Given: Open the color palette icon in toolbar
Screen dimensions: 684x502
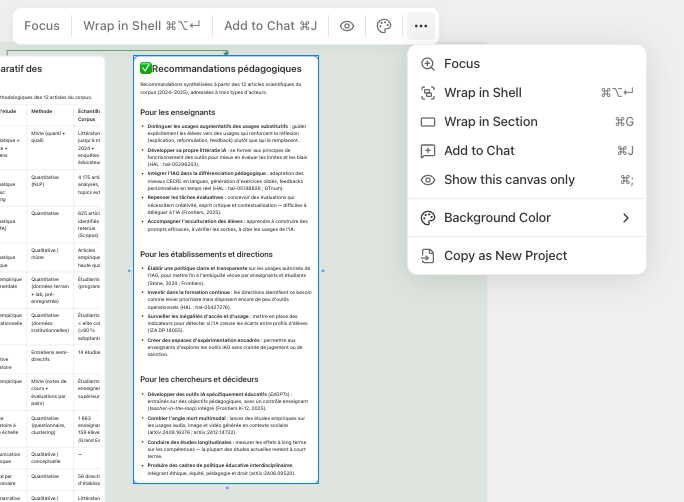Looking at the screenshot, I should (384, 26).
